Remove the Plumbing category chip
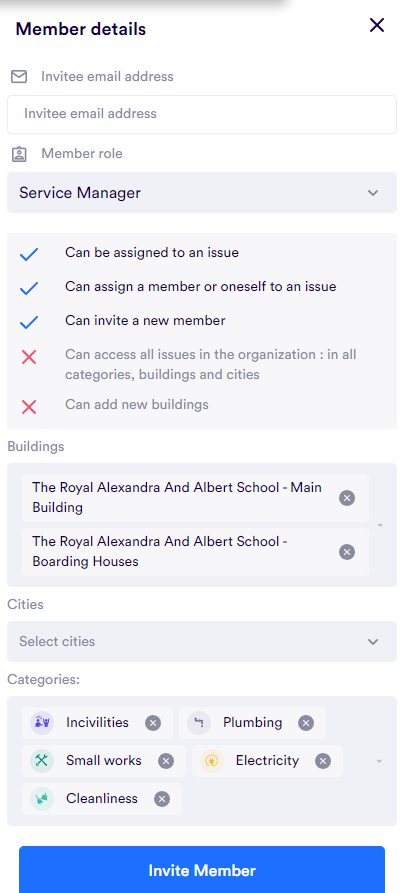The width and height of the screenshot is (406, 893). point(306,723)
